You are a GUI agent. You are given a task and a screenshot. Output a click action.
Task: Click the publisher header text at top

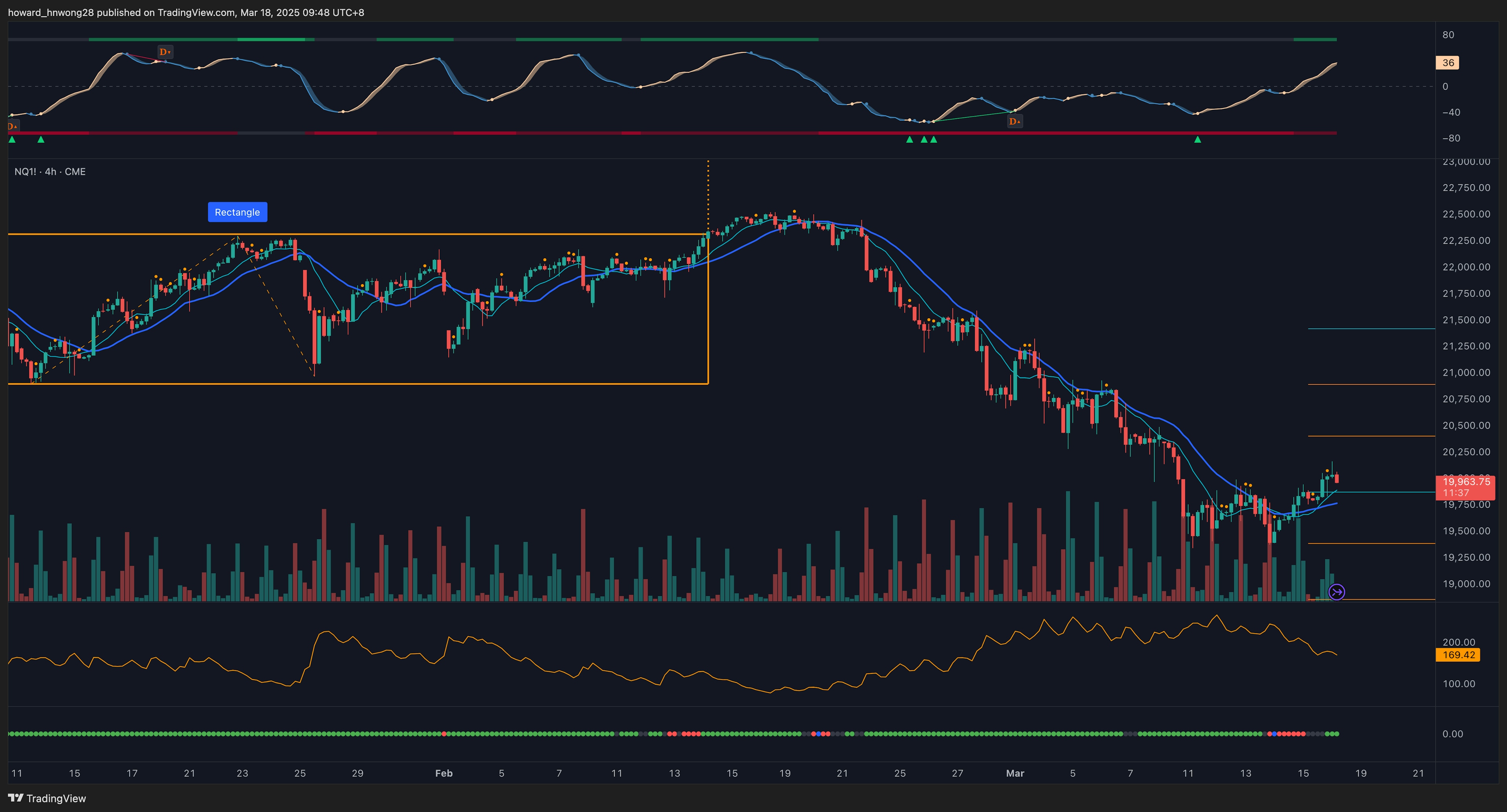click(186, 12)
